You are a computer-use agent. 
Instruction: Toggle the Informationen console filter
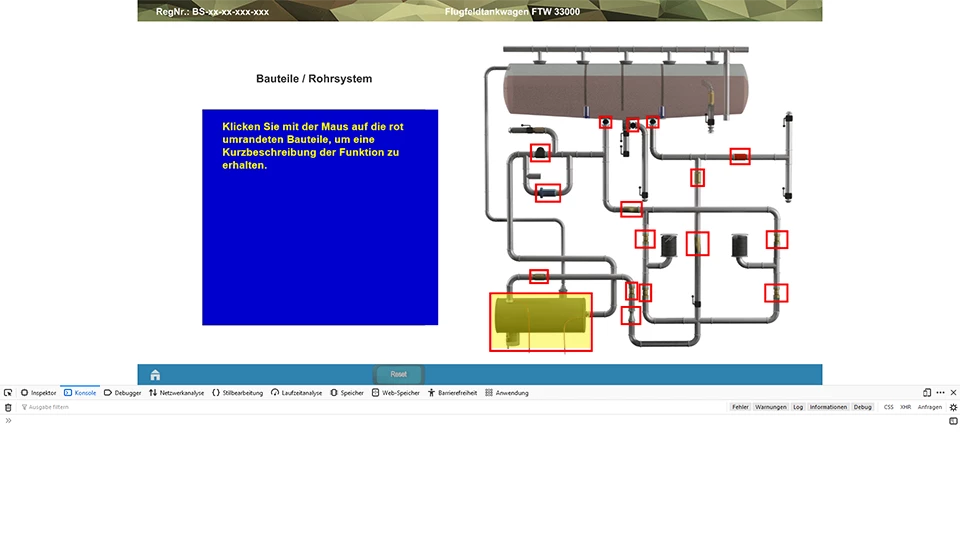tap(828, 407)
